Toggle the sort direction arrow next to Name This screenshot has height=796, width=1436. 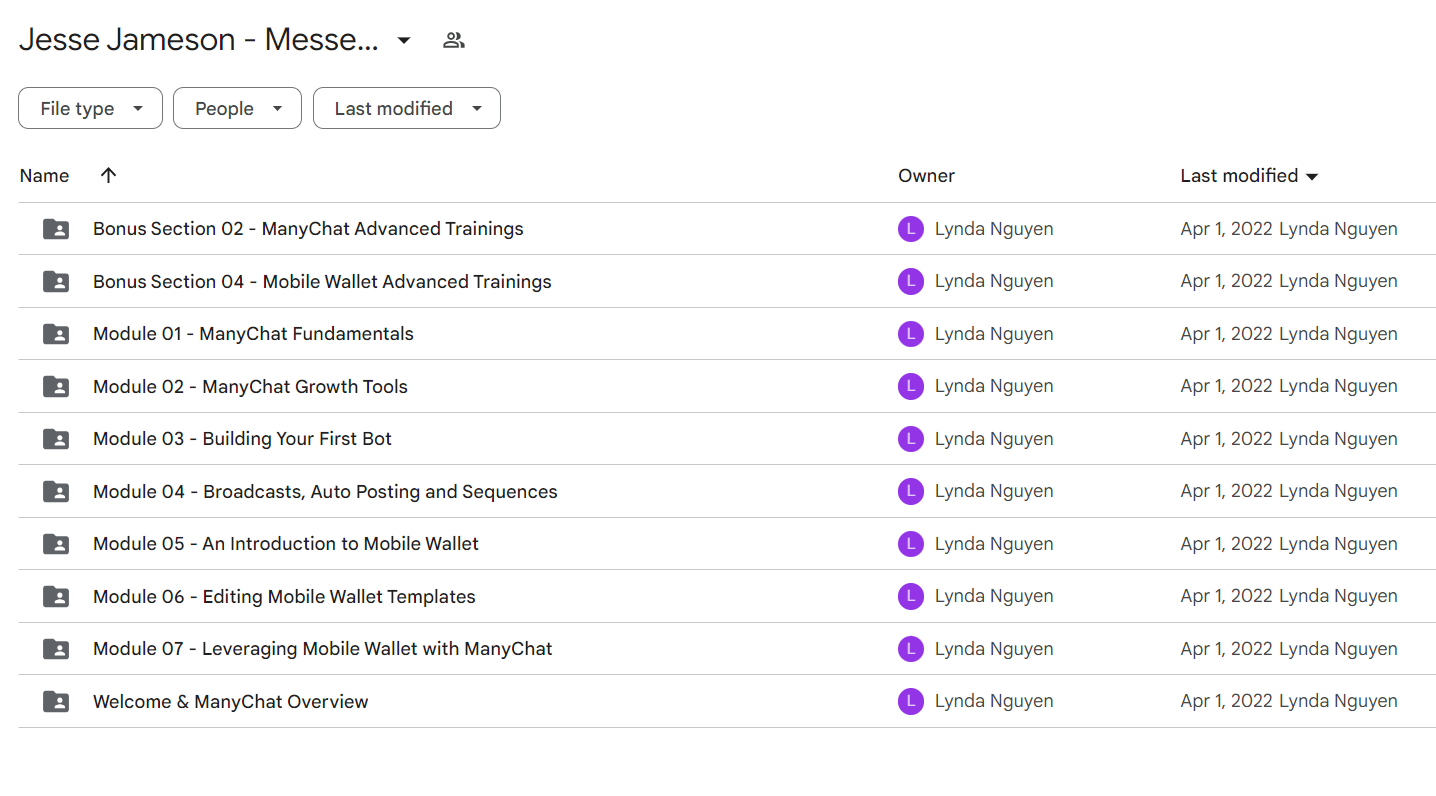[109, 175]
